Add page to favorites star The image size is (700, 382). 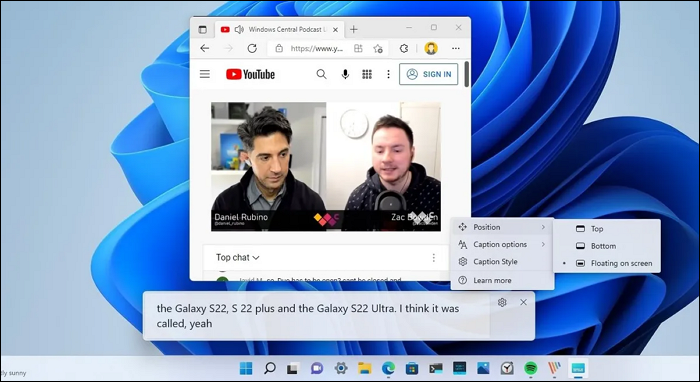(x=378, y=48)
